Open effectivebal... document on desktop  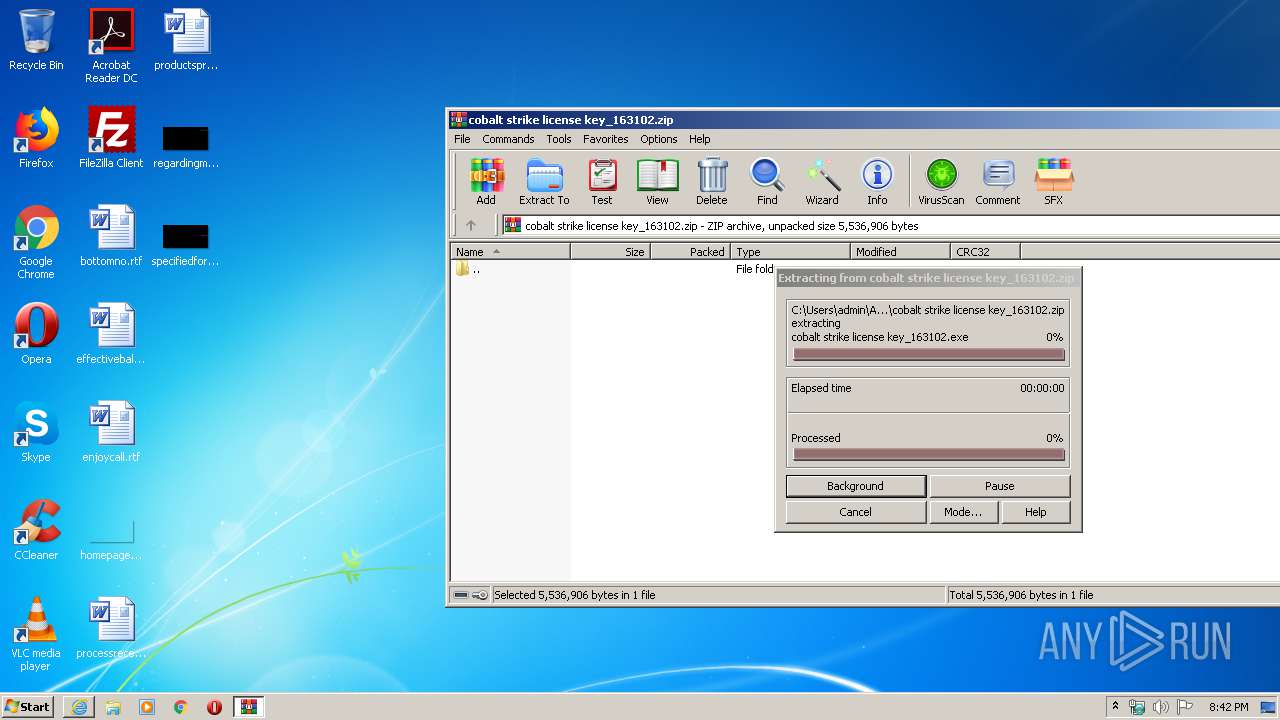point(111,334)
